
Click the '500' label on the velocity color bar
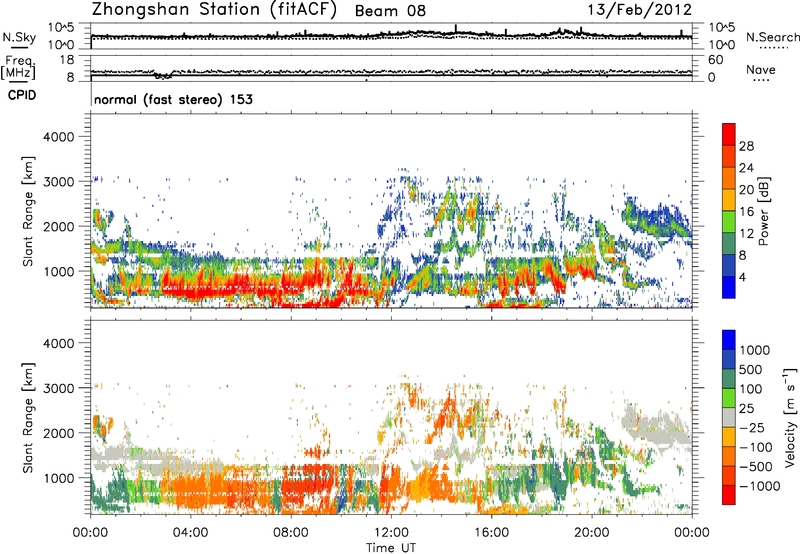click(751, 370)
